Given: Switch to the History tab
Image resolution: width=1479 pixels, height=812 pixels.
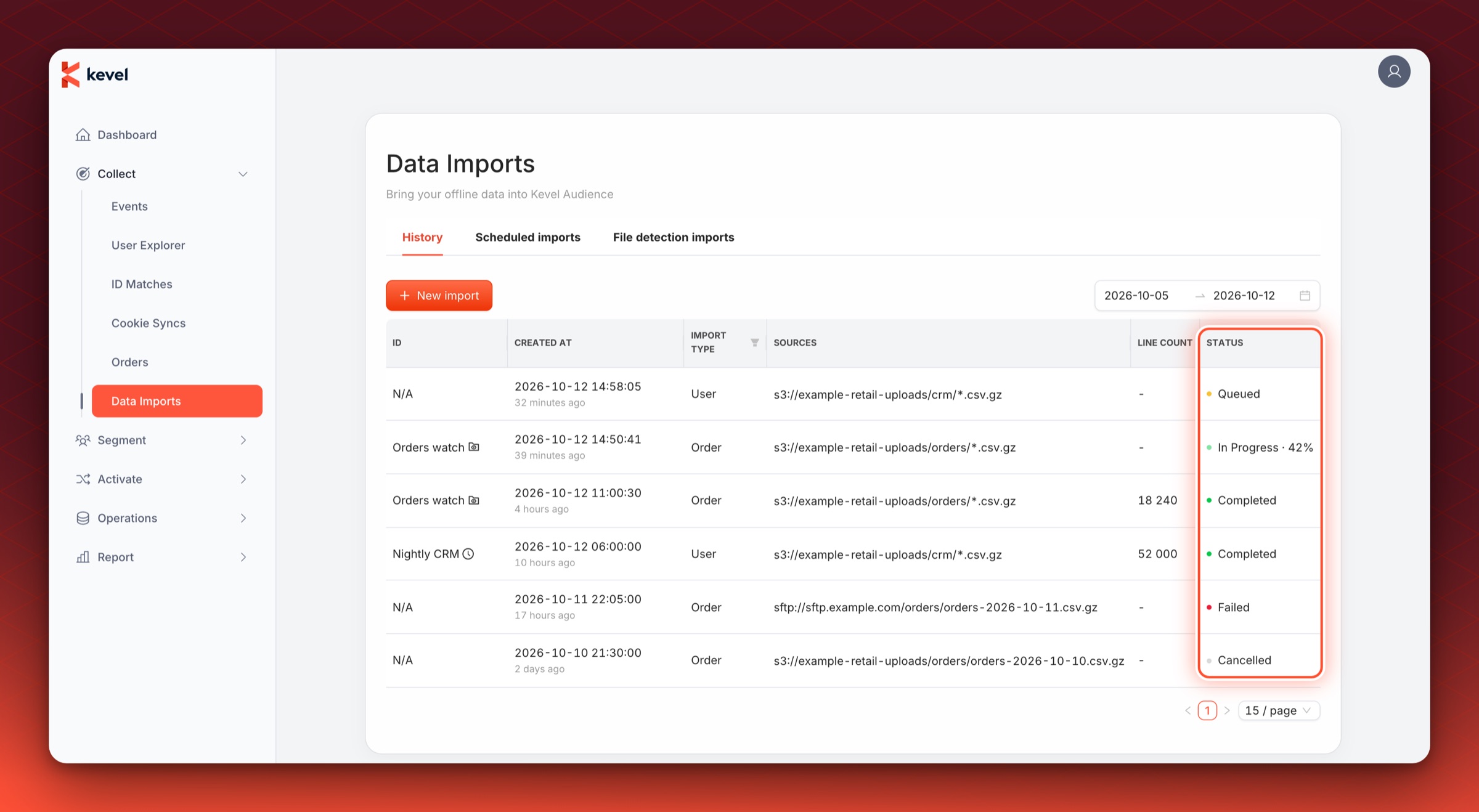Looking at the screenshot, I should (422, 237).
